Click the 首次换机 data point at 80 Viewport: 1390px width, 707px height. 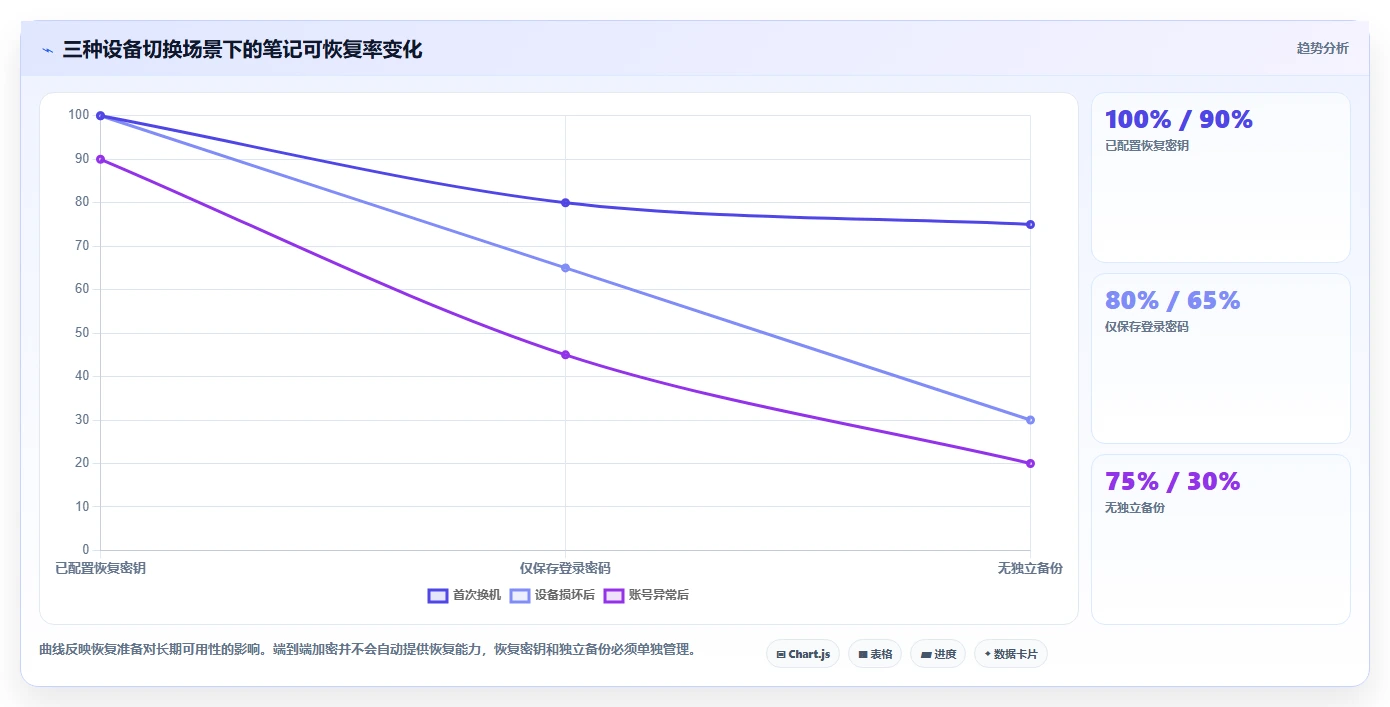pos(565,203)
